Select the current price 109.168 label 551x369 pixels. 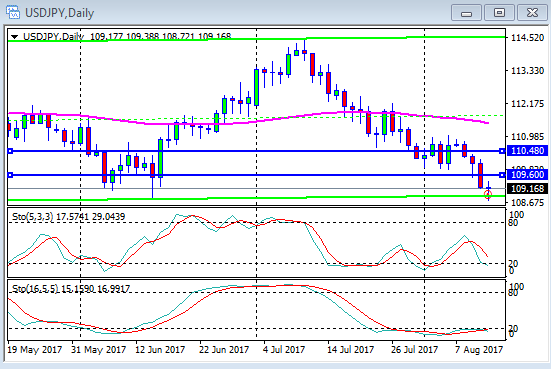[527, 189]
